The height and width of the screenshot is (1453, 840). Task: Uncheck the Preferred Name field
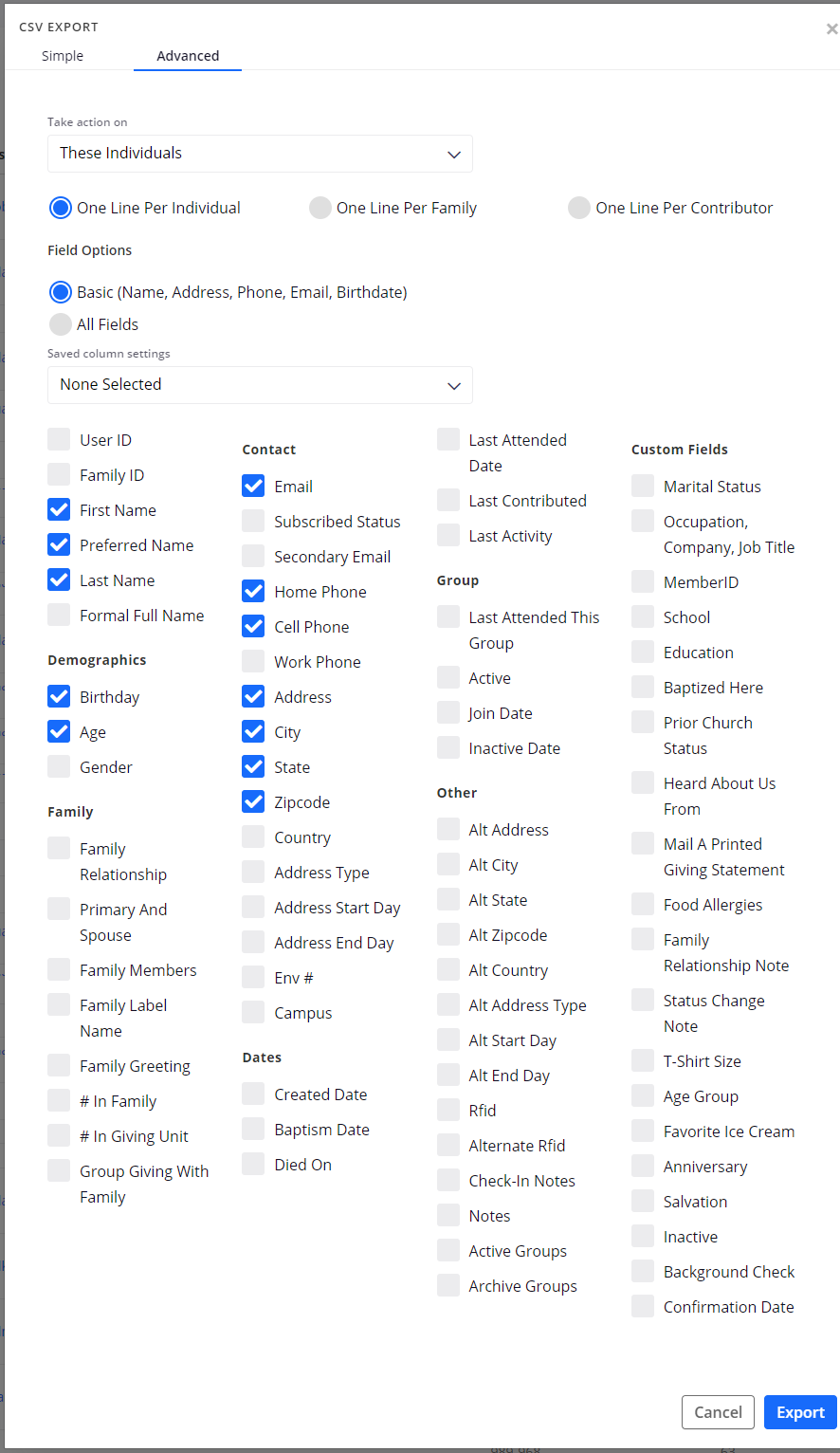[x=59, y=544]
